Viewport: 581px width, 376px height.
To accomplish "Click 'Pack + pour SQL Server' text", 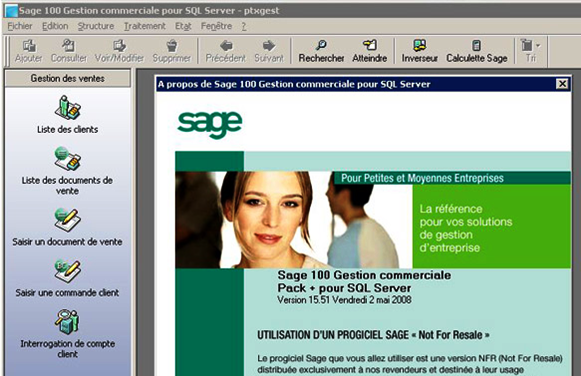I will [x=344, y=288].
